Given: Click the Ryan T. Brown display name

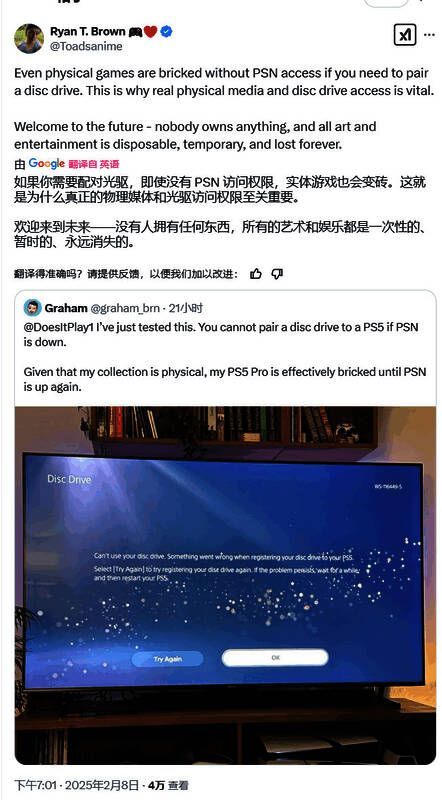Looking at the screenshot, I should coord(87,32).
